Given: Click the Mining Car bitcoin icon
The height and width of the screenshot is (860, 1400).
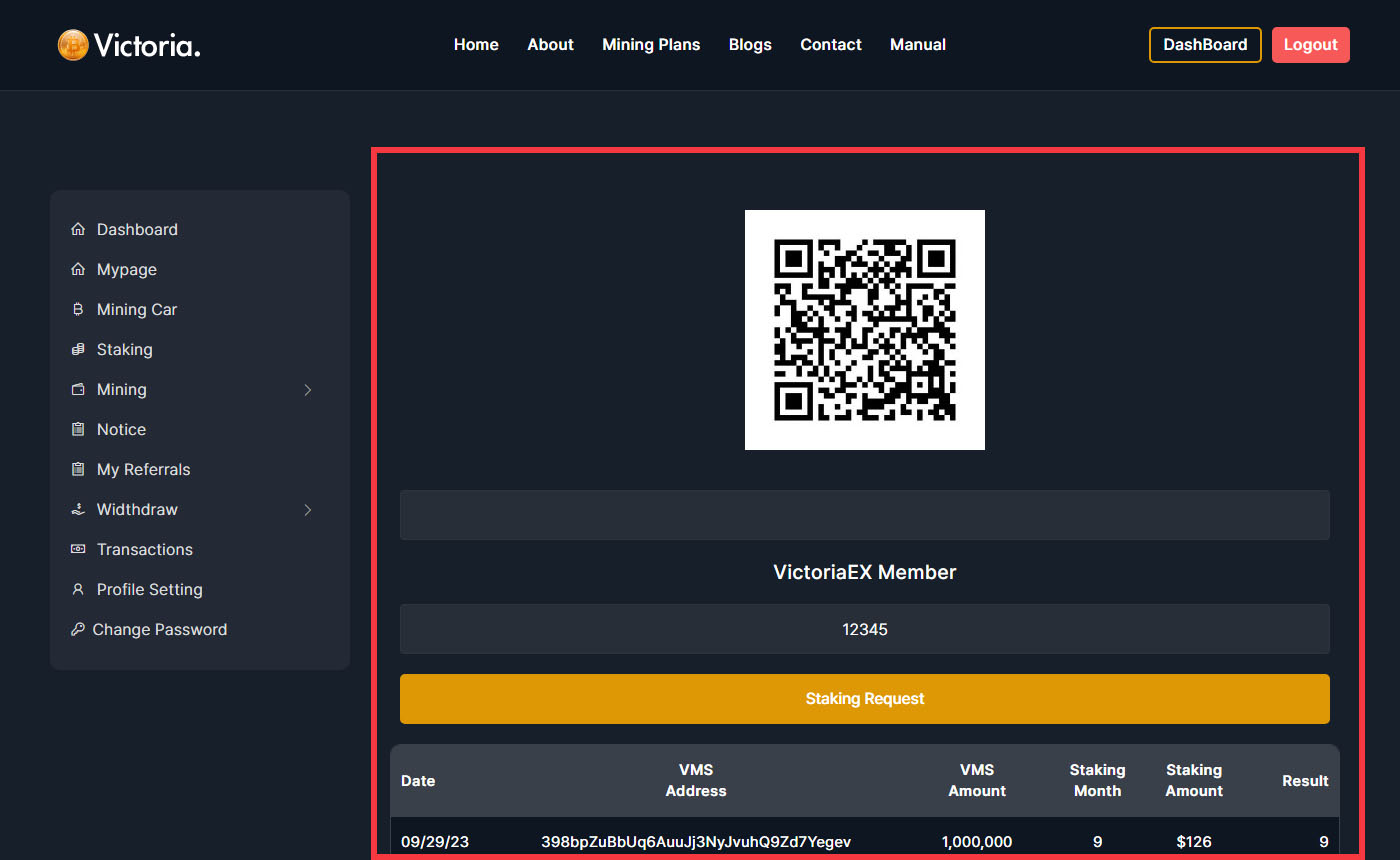Looking at the screenshot, I should click(78, 310).
